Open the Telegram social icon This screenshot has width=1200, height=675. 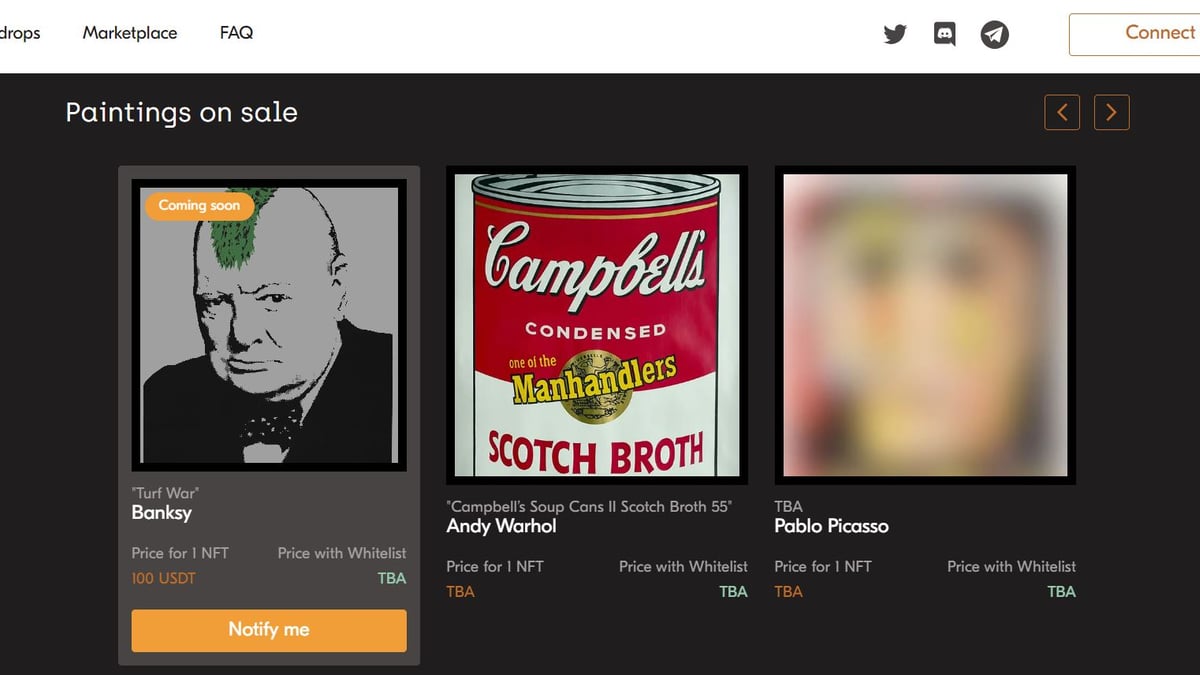pyautogui.click(x=994, y=35)
